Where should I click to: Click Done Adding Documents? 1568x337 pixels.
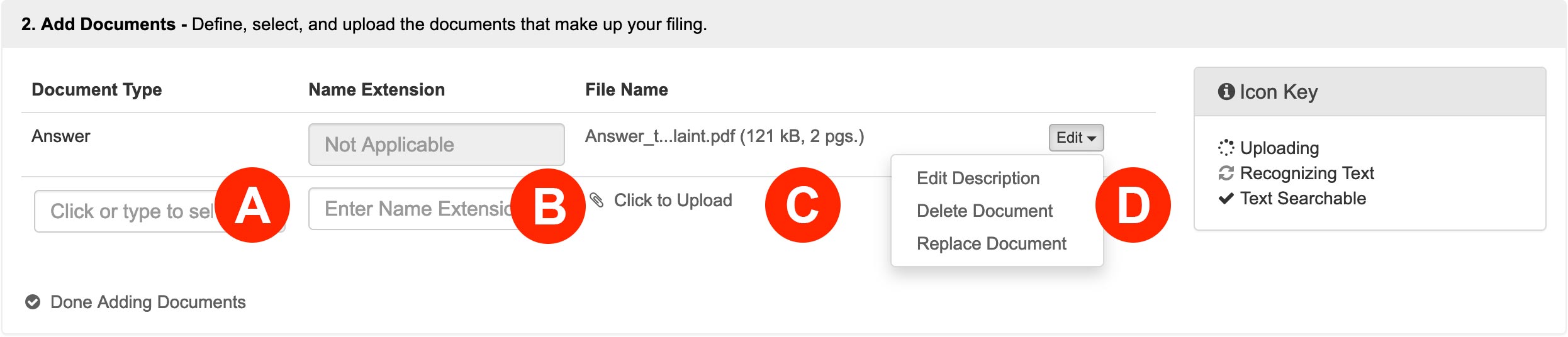[148, 302]
